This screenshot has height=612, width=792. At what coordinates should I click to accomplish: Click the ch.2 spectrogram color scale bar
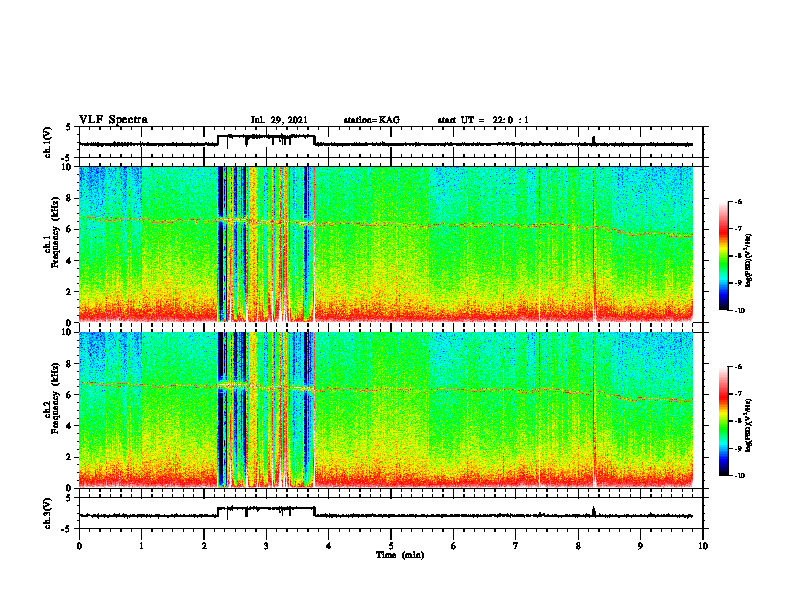click(x=724, y=421)
